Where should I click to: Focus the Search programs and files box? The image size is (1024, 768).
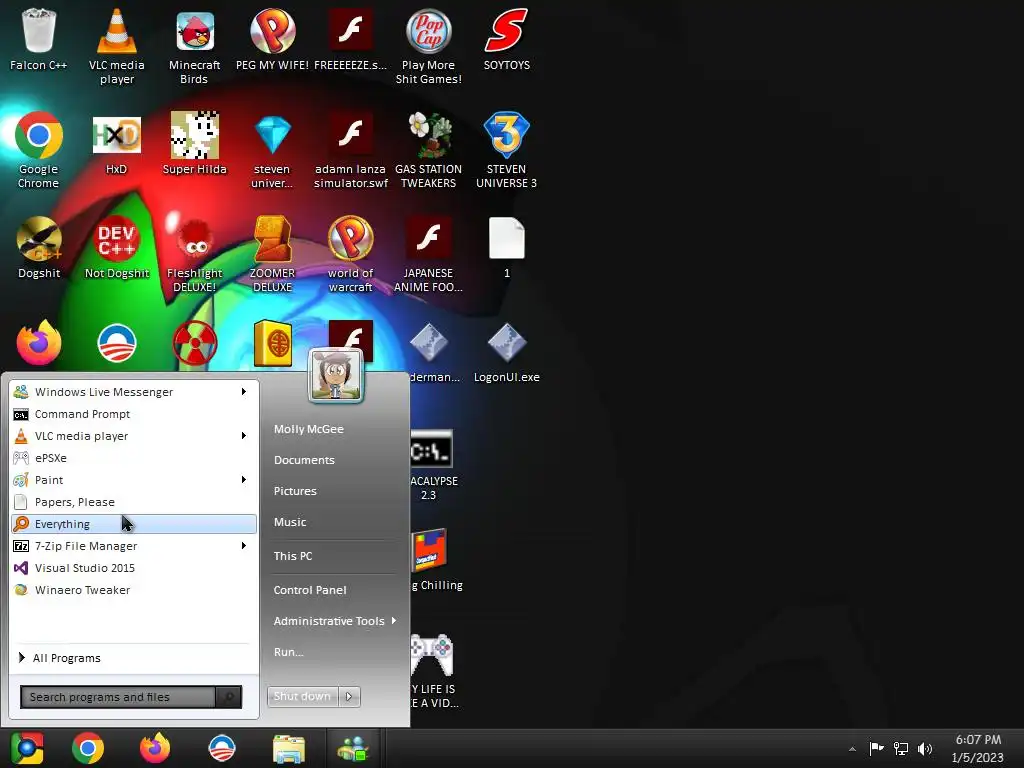(118, 697)
